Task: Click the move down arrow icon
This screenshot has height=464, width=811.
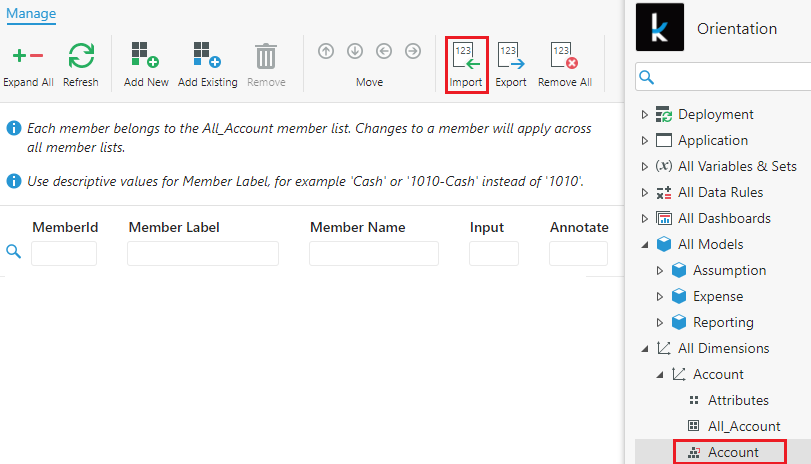Action: (355, 51)
